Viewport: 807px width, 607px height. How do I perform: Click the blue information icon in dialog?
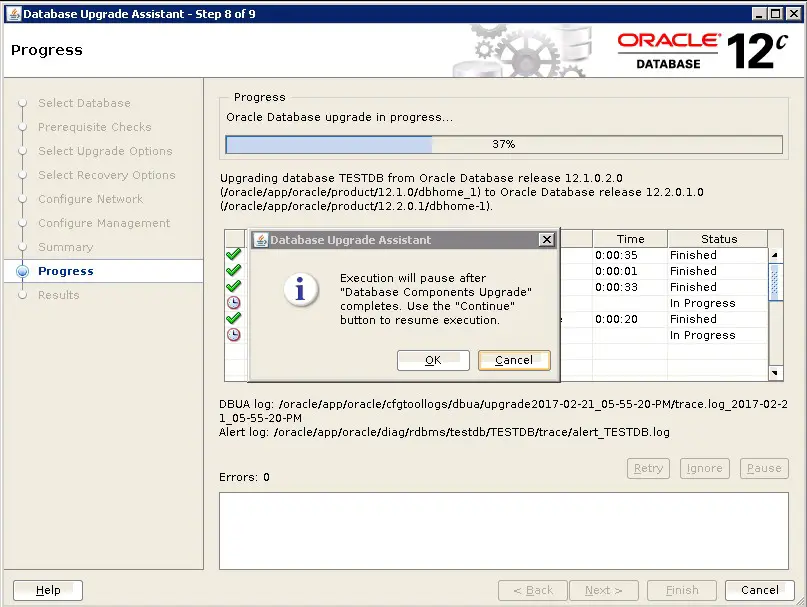pyautogui.click(x=301, y=289)
